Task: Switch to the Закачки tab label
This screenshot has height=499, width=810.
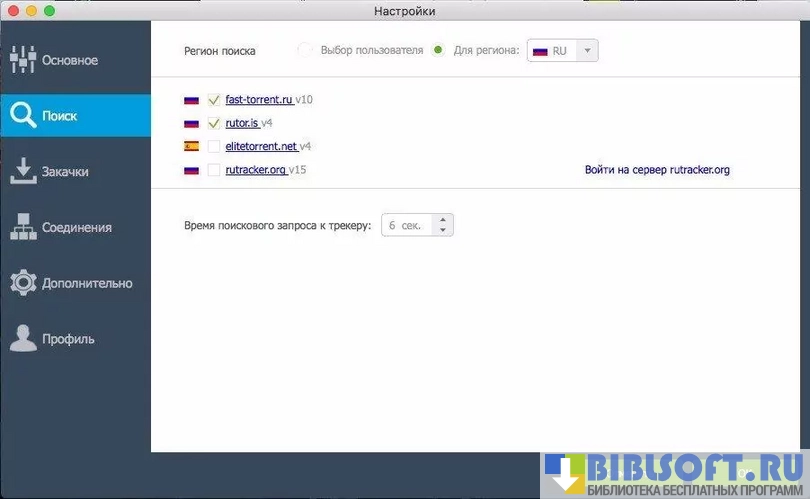Action: point(65,172)
